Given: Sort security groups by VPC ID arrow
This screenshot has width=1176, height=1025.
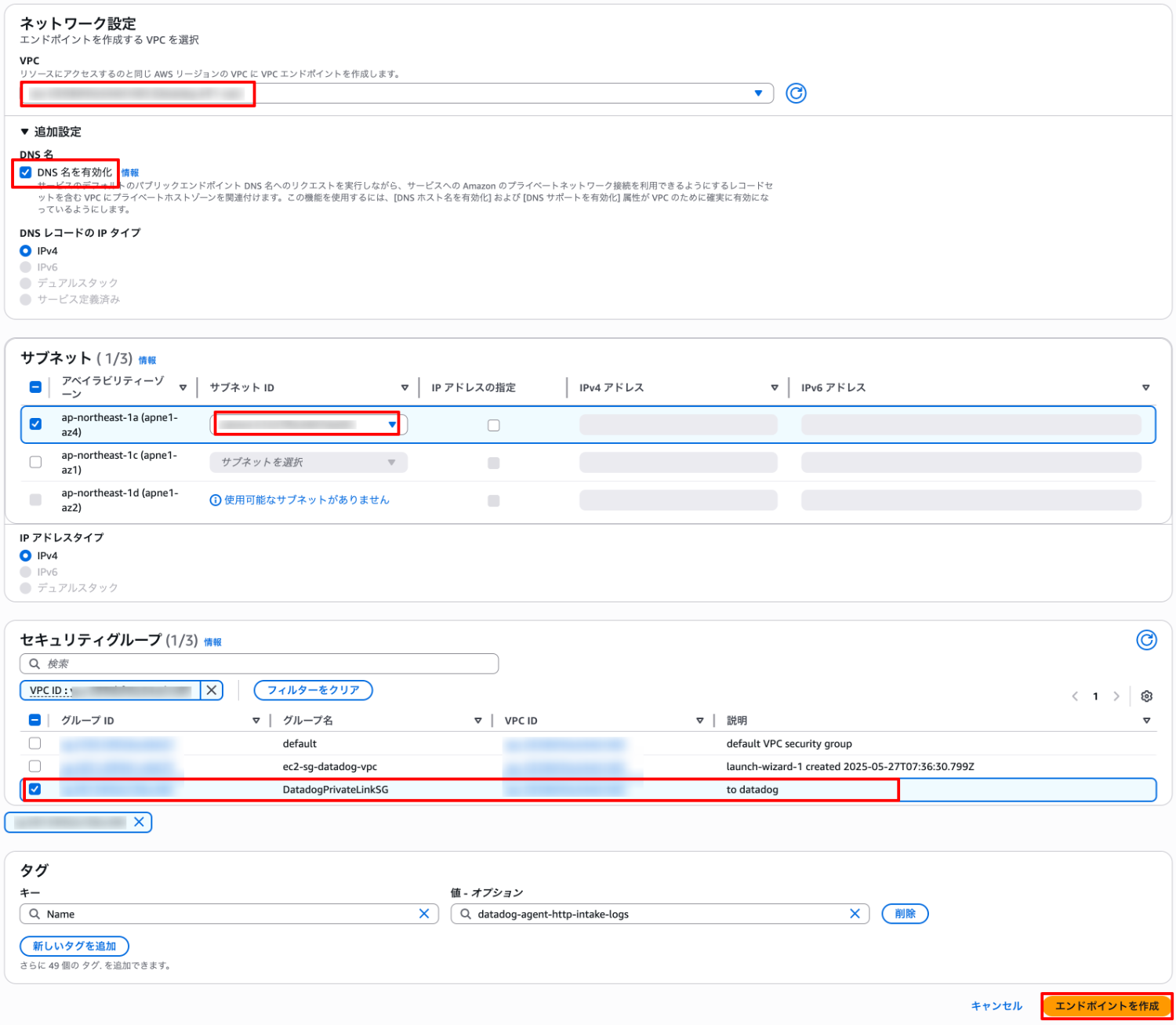Looking at the screenshot, I should [x=699, y=721].
